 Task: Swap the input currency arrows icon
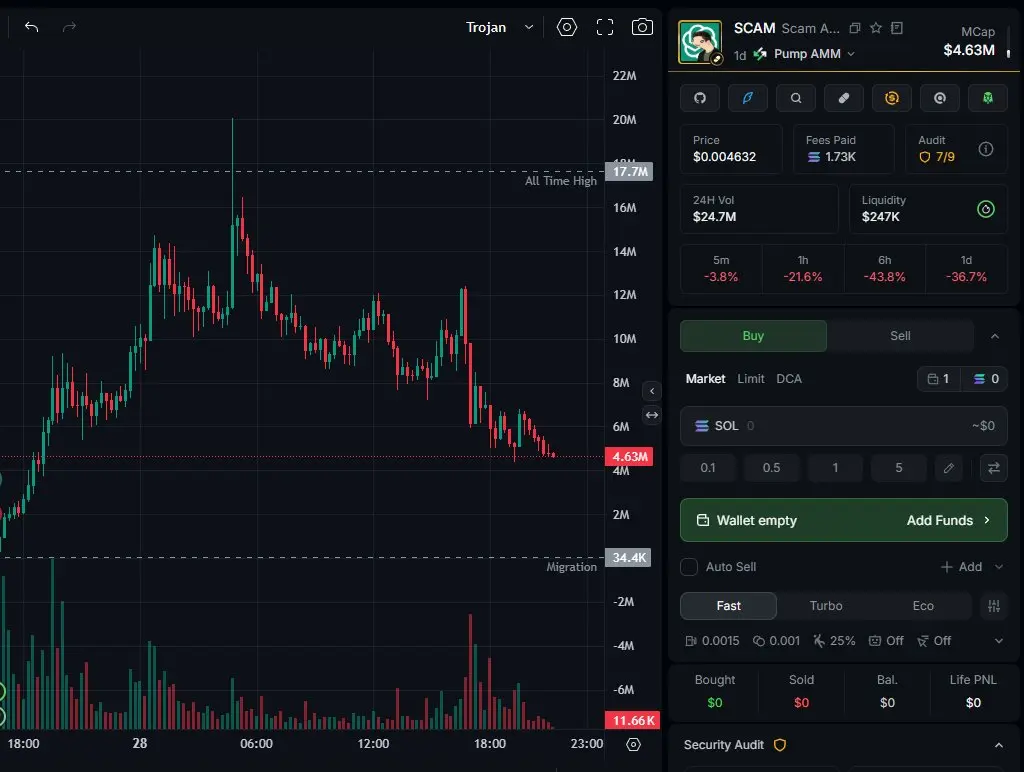click(993, 468)
